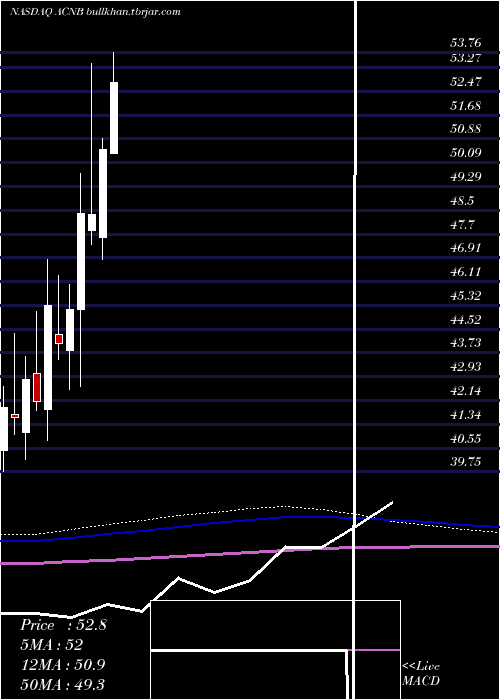This screenshot has width=500, height=700.
Task: Click the 39.75 price axis label
Action: (x=466, y=462)
